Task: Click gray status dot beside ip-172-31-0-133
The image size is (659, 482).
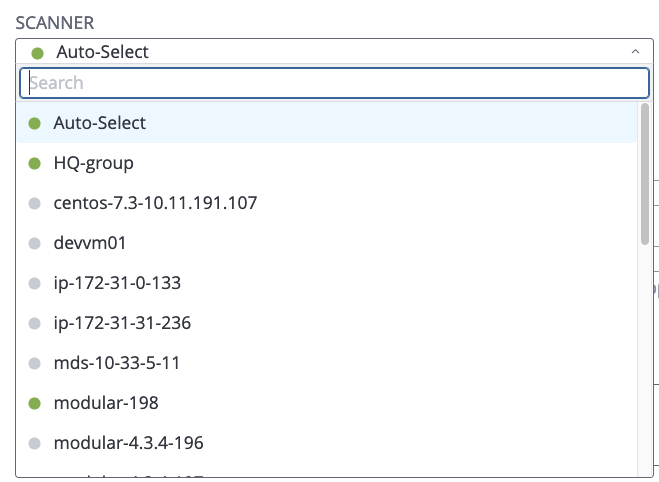Action: (34, 283)
